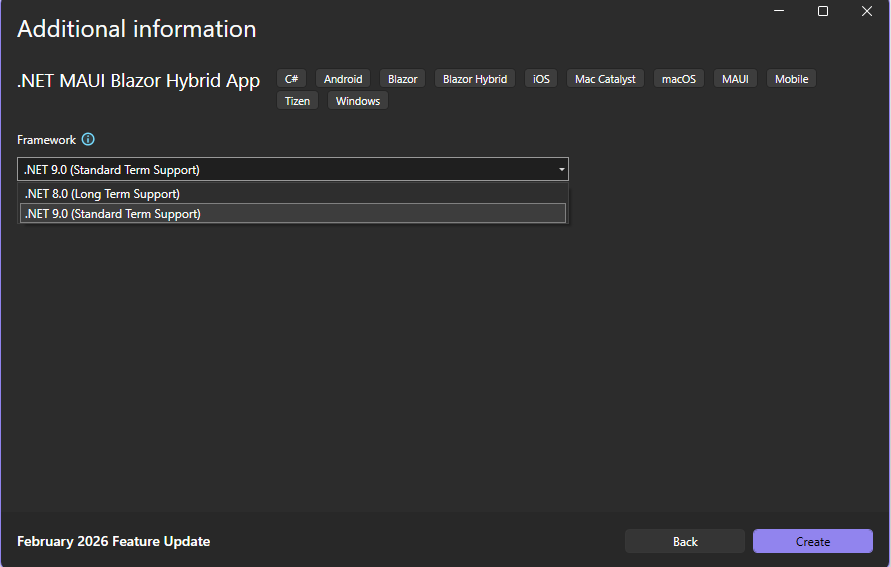This screenshot has height=567, width=891.
Task: Click the Blazor Hybrid tag
Action: pos(475,79)
